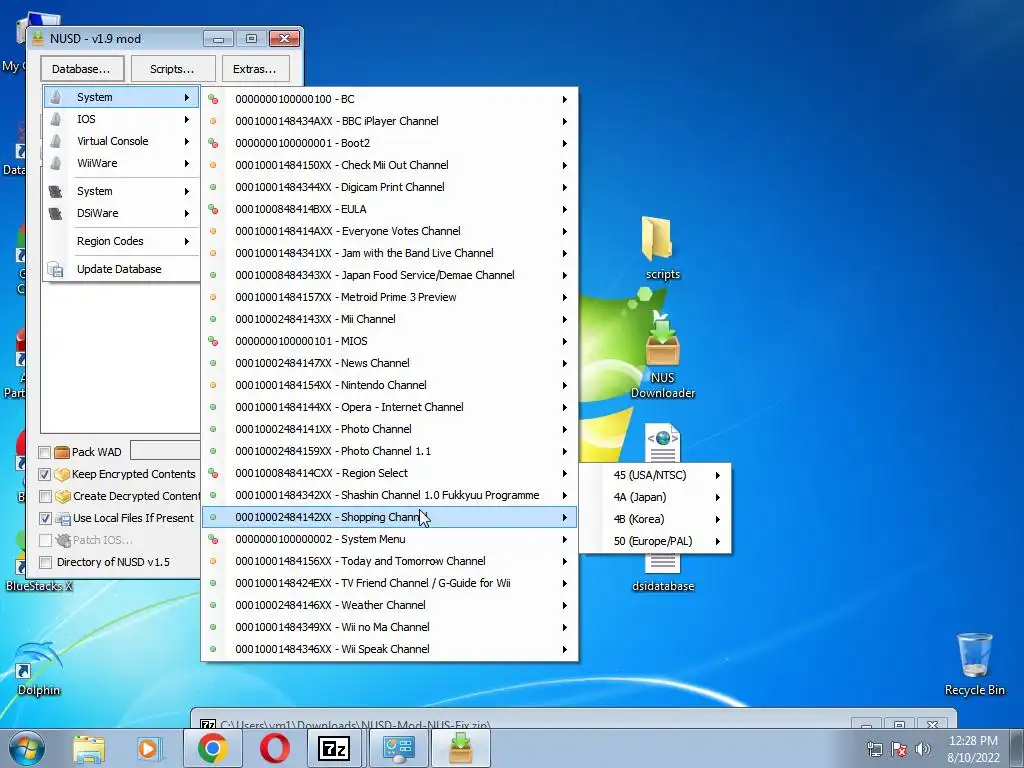Click the Wii icon beside IOS menu entry
The width and height of the screenshot is (1024, 768).
pyautogui.click(x=56, y=119)
